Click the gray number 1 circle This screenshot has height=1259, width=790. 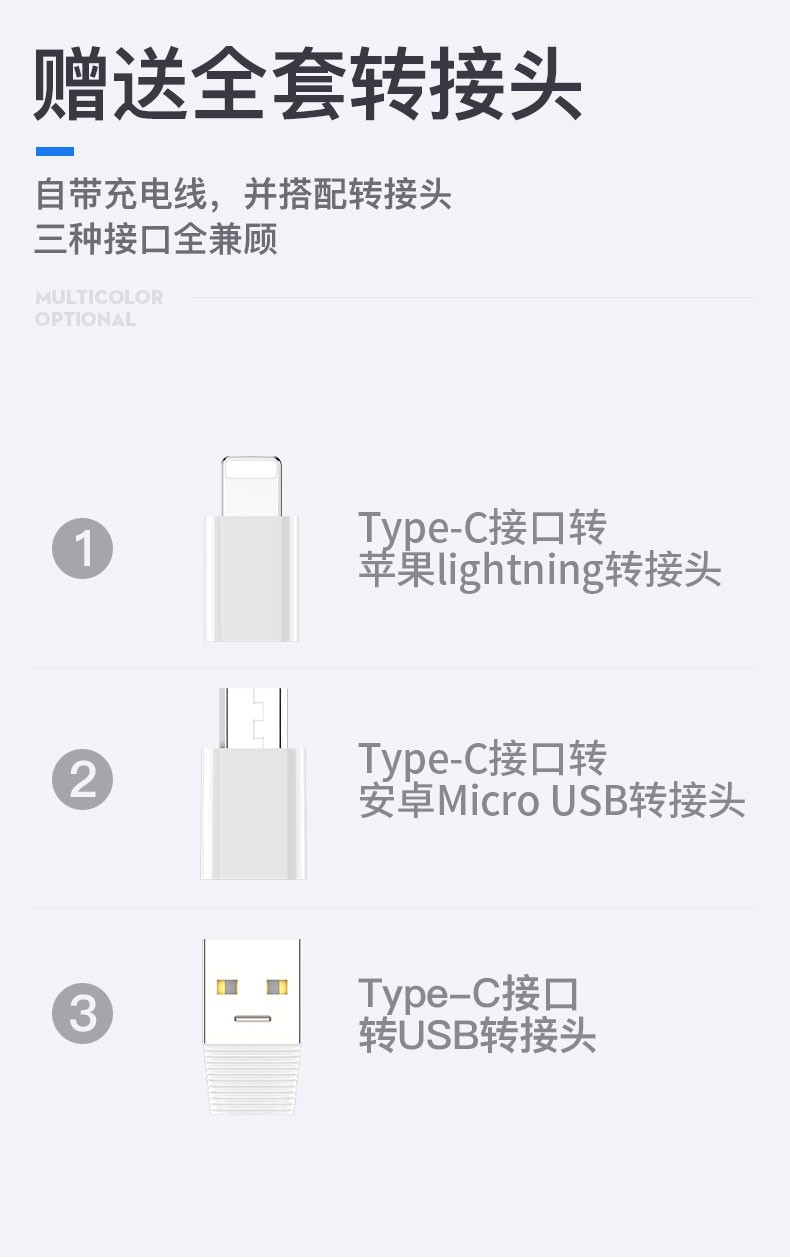click(83, 549)
